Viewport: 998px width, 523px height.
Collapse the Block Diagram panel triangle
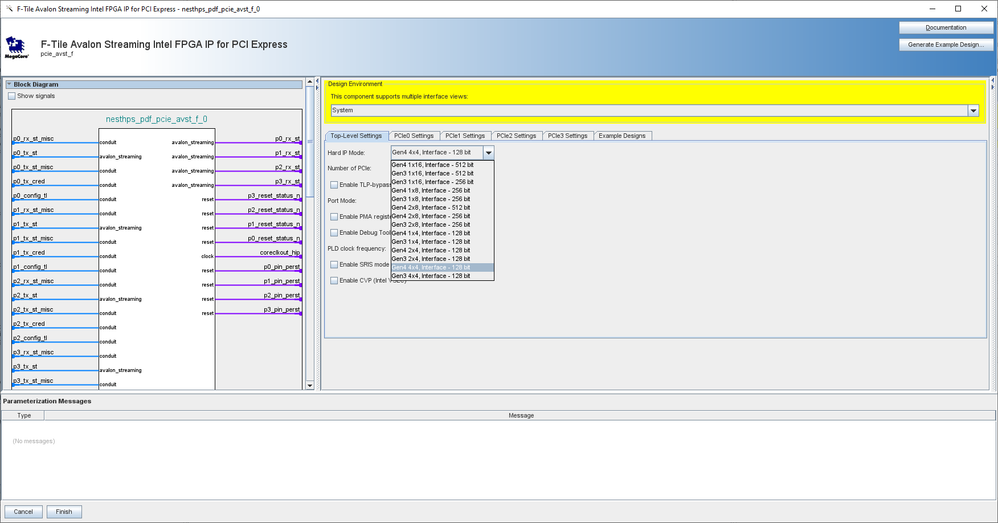pyautogui.click(x=9, y=84)
